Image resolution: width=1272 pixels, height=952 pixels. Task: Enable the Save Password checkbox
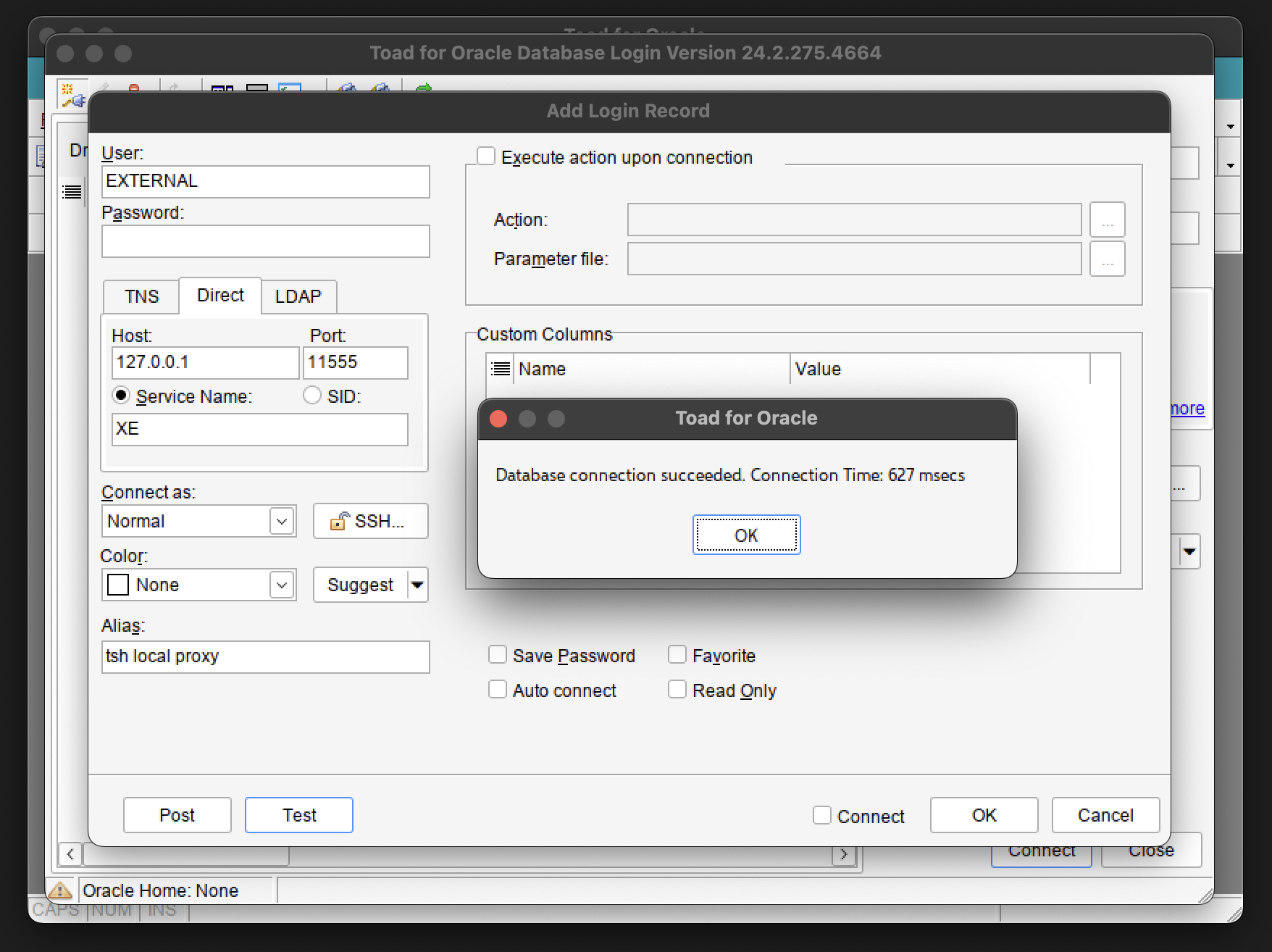[498, 655]
